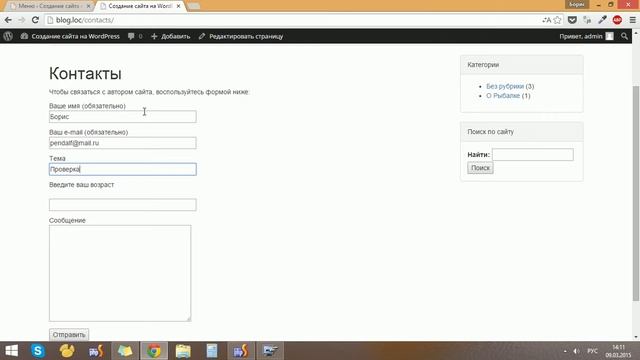Click the color picker eyedropper extension
640x360 pixels.
coord(602,20)
